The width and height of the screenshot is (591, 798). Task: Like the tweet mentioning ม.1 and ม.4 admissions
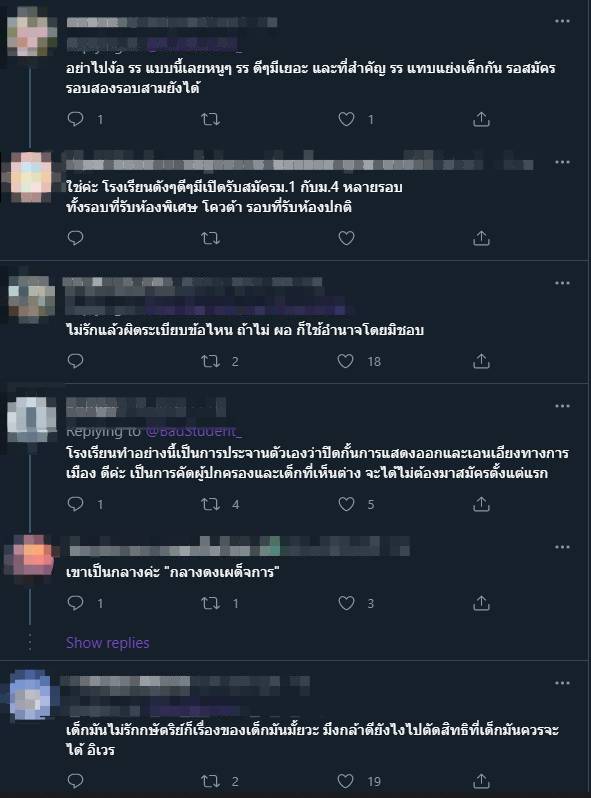346,238
